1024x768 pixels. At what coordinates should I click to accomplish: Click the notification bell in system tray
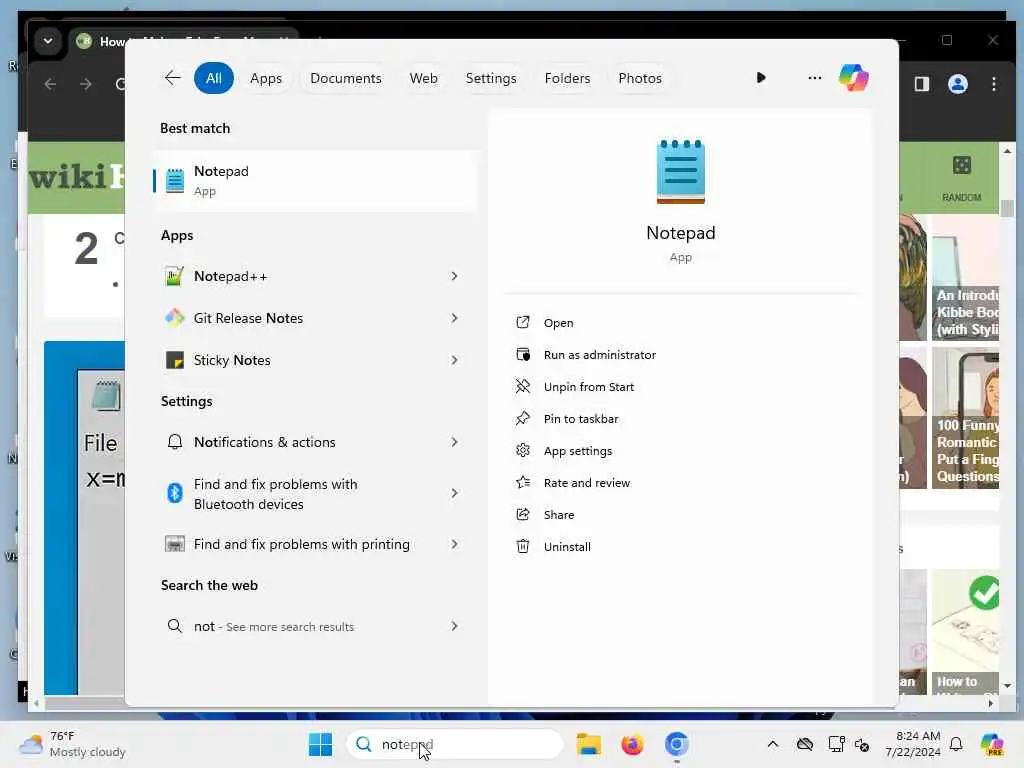(x=956, y=744)
